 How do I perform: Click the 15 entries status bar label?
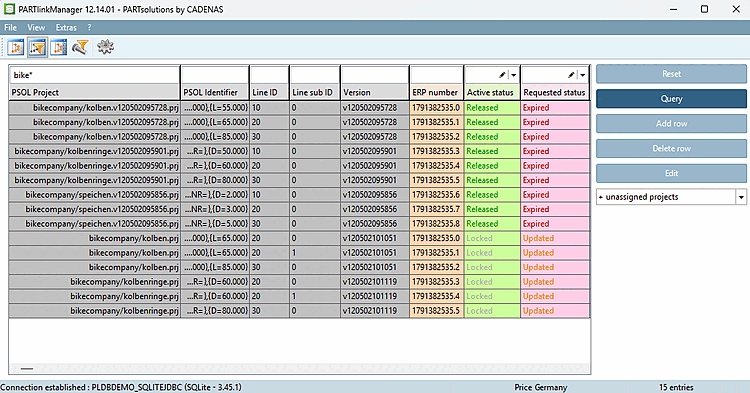[x=676, y=387]
